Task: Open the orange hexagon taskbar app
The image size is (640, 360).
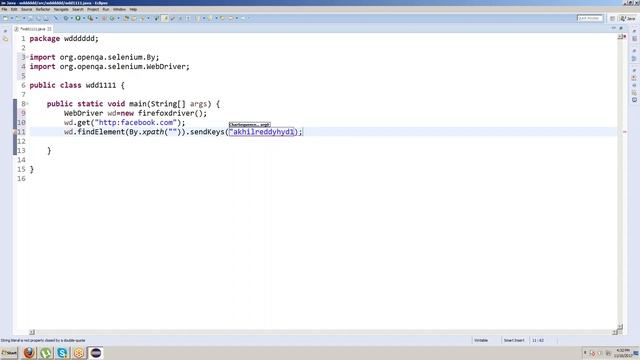Action: [x=79, y=353]
